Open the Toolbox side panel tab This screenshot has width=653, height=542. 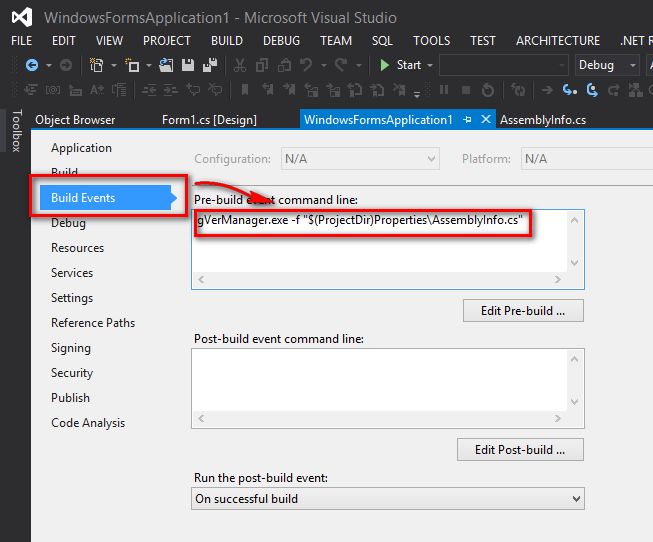point(16,131)
